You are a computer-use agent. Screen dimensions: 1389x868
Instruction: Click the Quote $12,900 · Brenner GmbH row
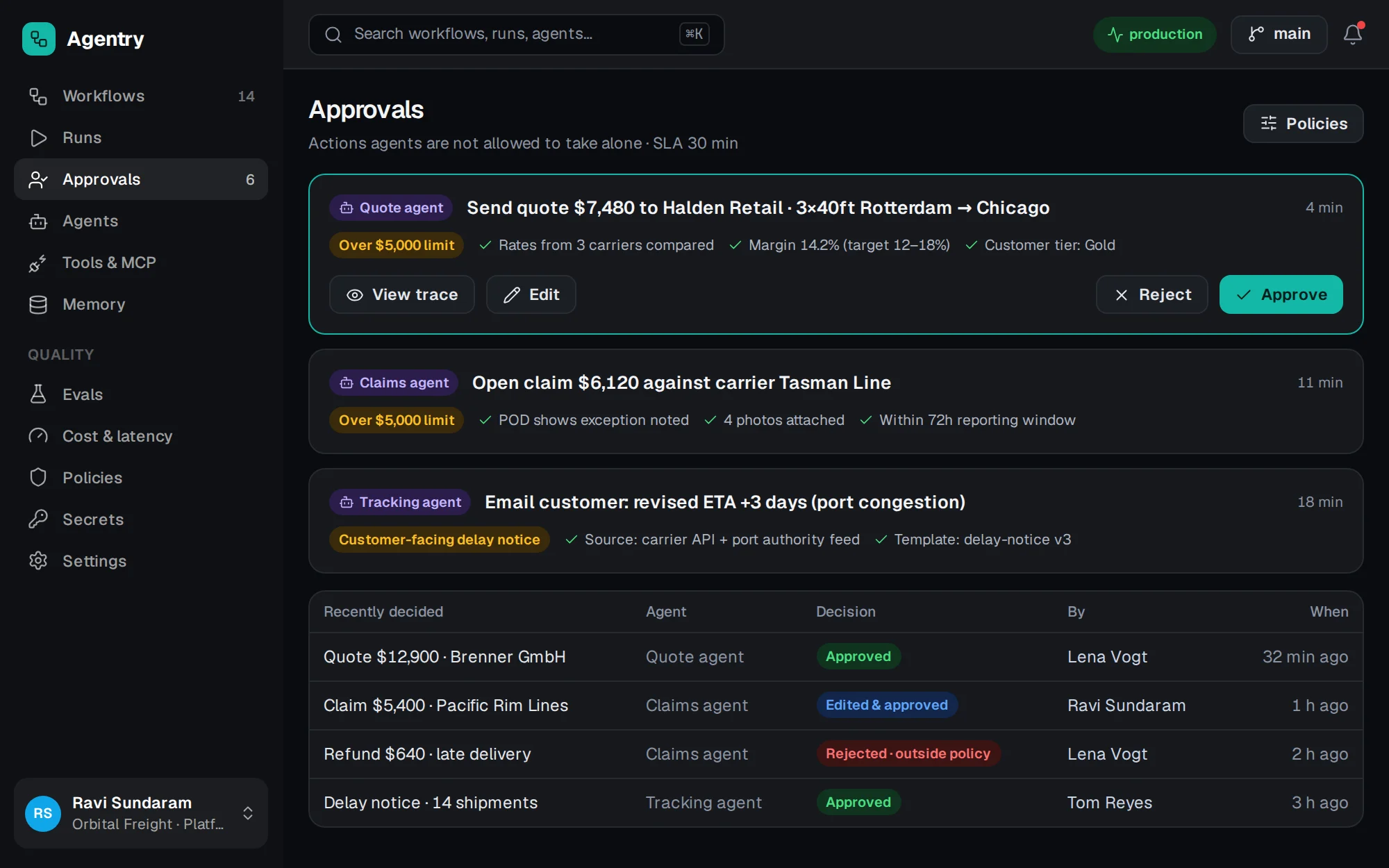(x=835, y=657)
